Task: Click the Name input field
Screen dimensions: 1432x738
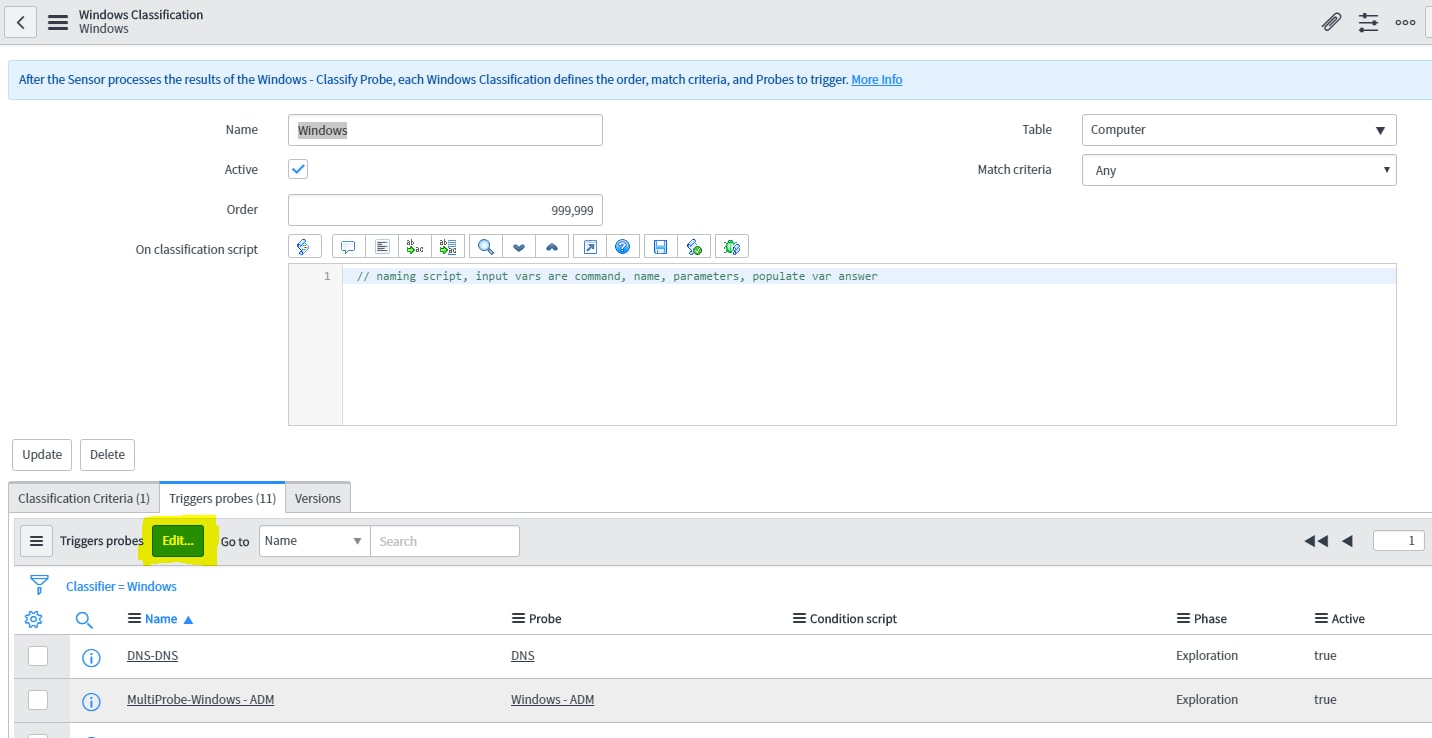Action: [x=445, y=130]
